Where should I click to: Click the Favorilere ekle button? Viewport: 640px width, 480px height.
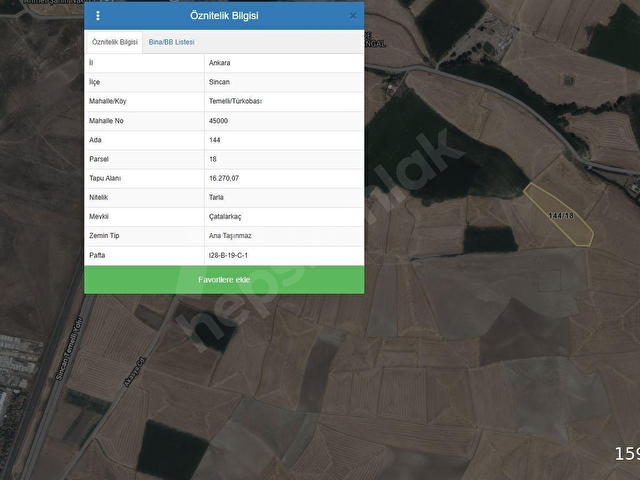224,280
